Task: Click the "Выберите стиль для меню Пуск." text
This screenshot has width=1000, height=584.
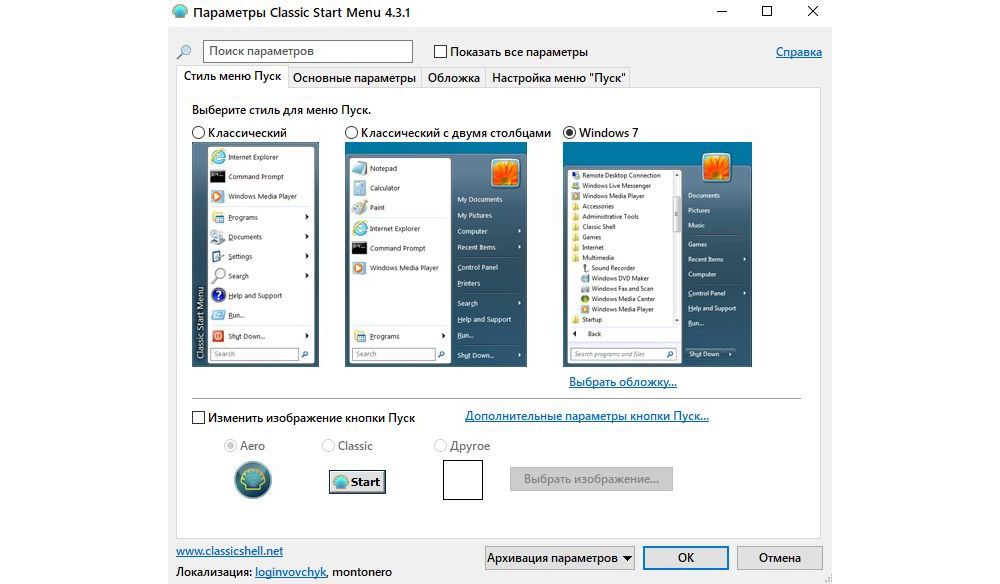Action: 281,110
